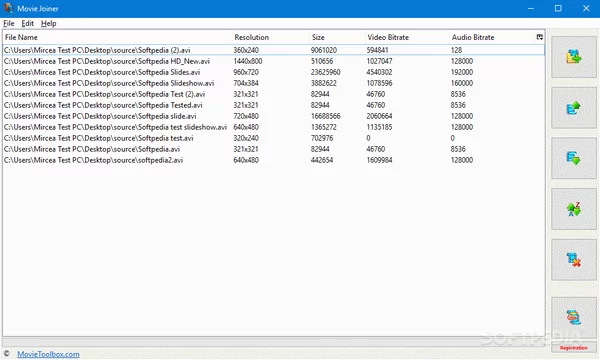Click the Join movies button
The image size is (600, 360).
(x=573, y=318)
